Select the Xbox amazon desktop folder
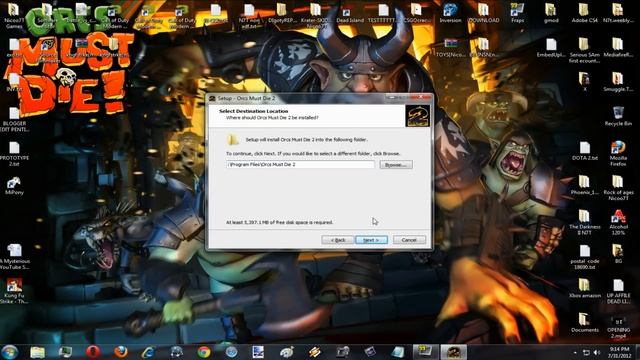Image resolution: width=640 pixels, height=360 pixels. pyautogui.click(x=584, y=288)
